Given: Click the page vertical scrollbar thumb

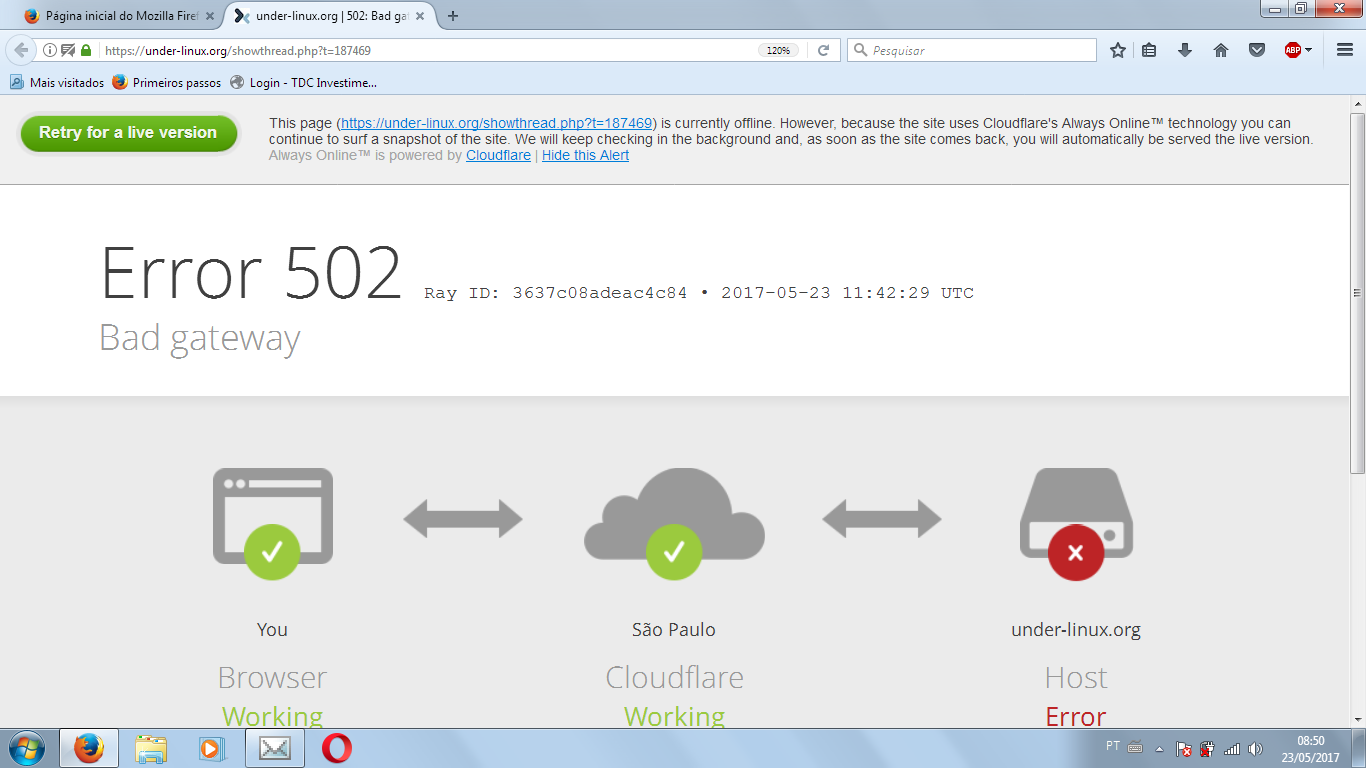Looking at the screenshot, I should [x=1357, y=292].
